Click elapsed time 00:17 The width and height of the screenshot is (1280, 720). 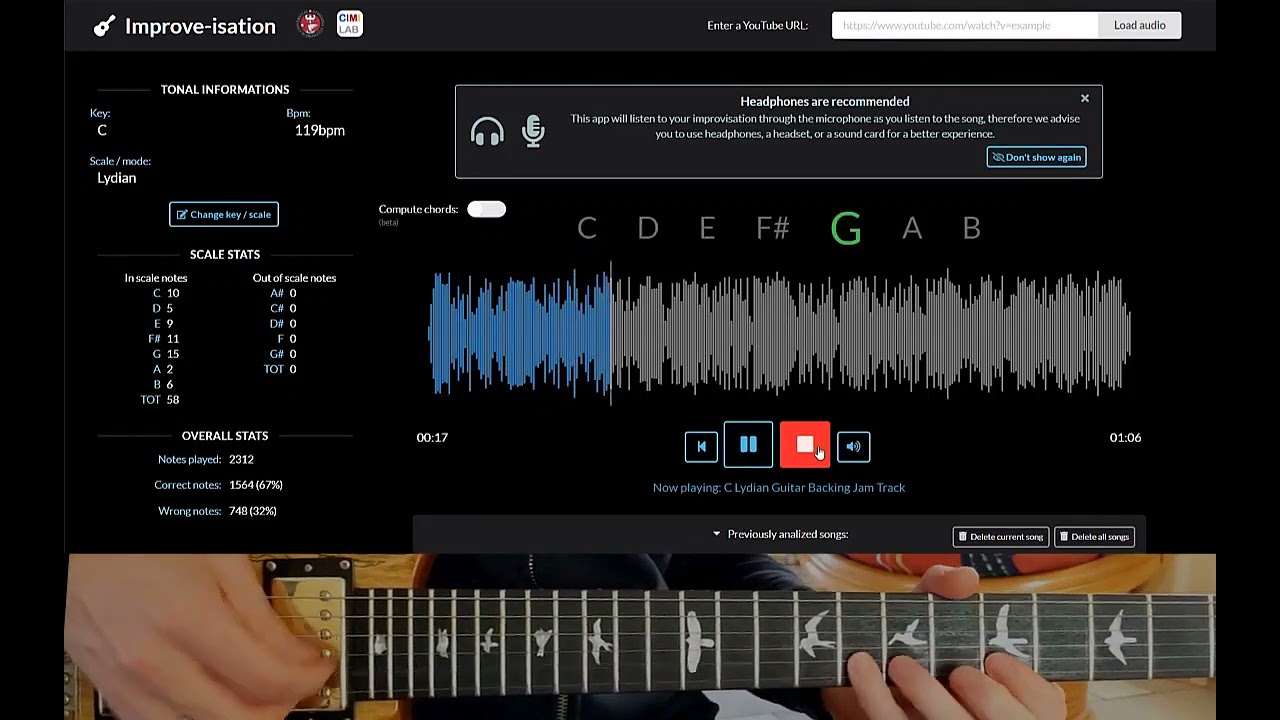(x=432, y=437)
